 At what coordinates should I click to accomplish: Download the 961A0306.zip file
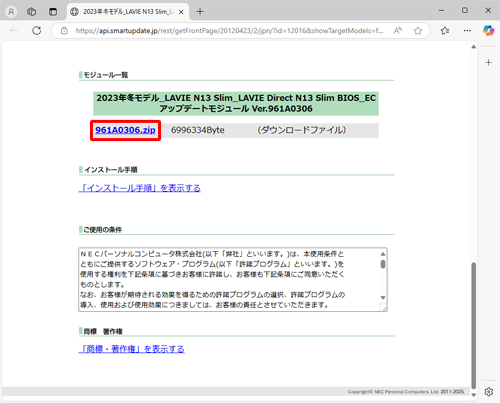(125, 130)
